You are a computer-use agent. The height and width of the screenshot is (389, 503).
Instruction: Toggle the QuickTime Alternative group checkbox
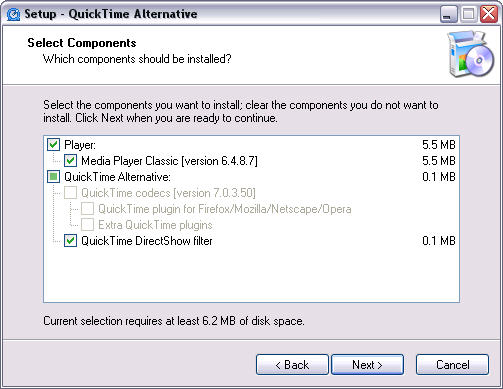(x=53, y=177)
